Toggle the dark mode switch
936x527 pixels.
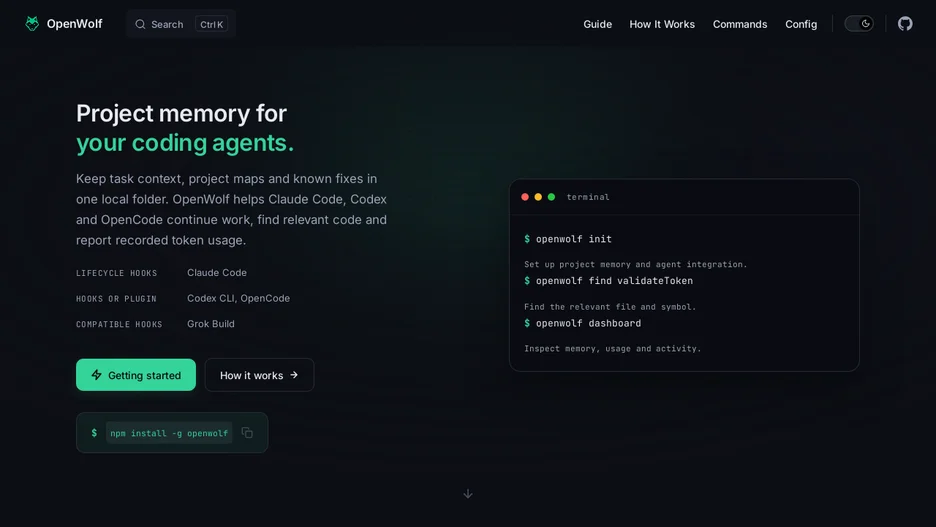(859, 24)
